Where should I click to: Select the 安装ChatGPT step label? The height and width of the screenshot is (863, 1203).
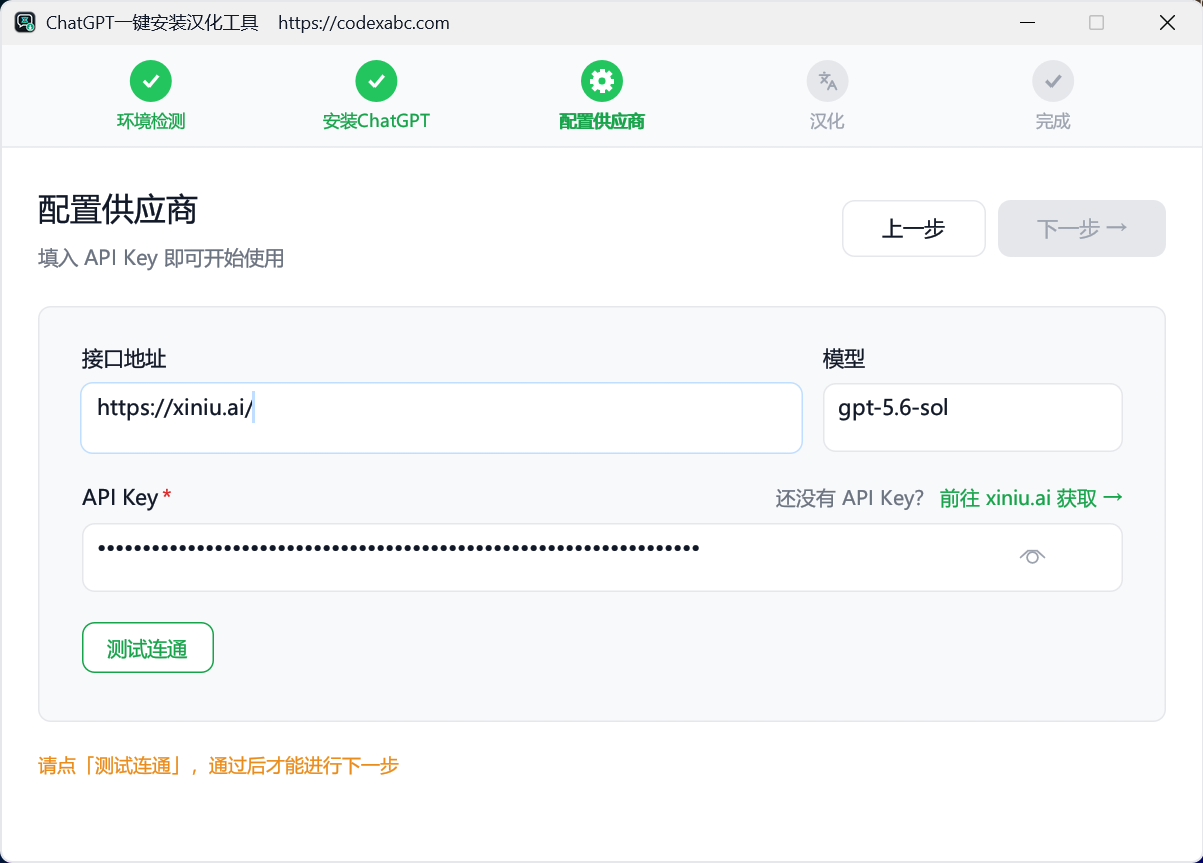(x=376, y=121)
